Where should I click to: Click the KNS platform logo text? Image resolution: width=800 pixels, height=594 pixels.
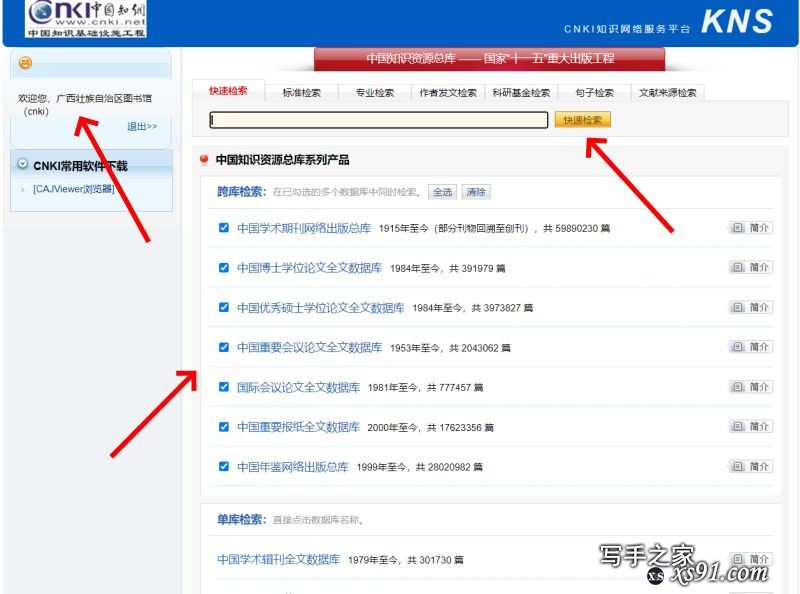click(x=737, y=21)
